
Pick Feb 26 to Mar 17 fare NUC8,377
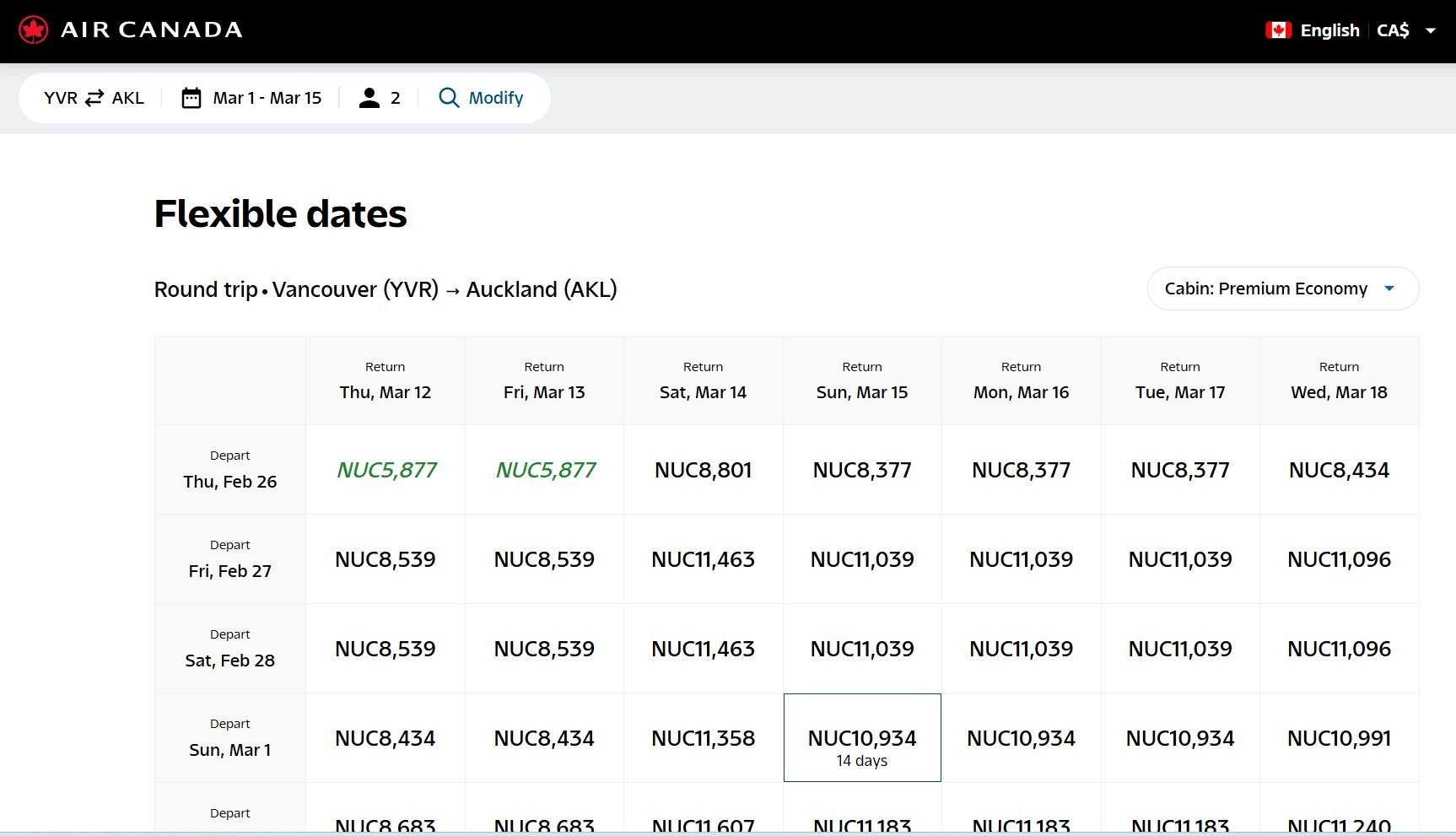point(1180,470)
